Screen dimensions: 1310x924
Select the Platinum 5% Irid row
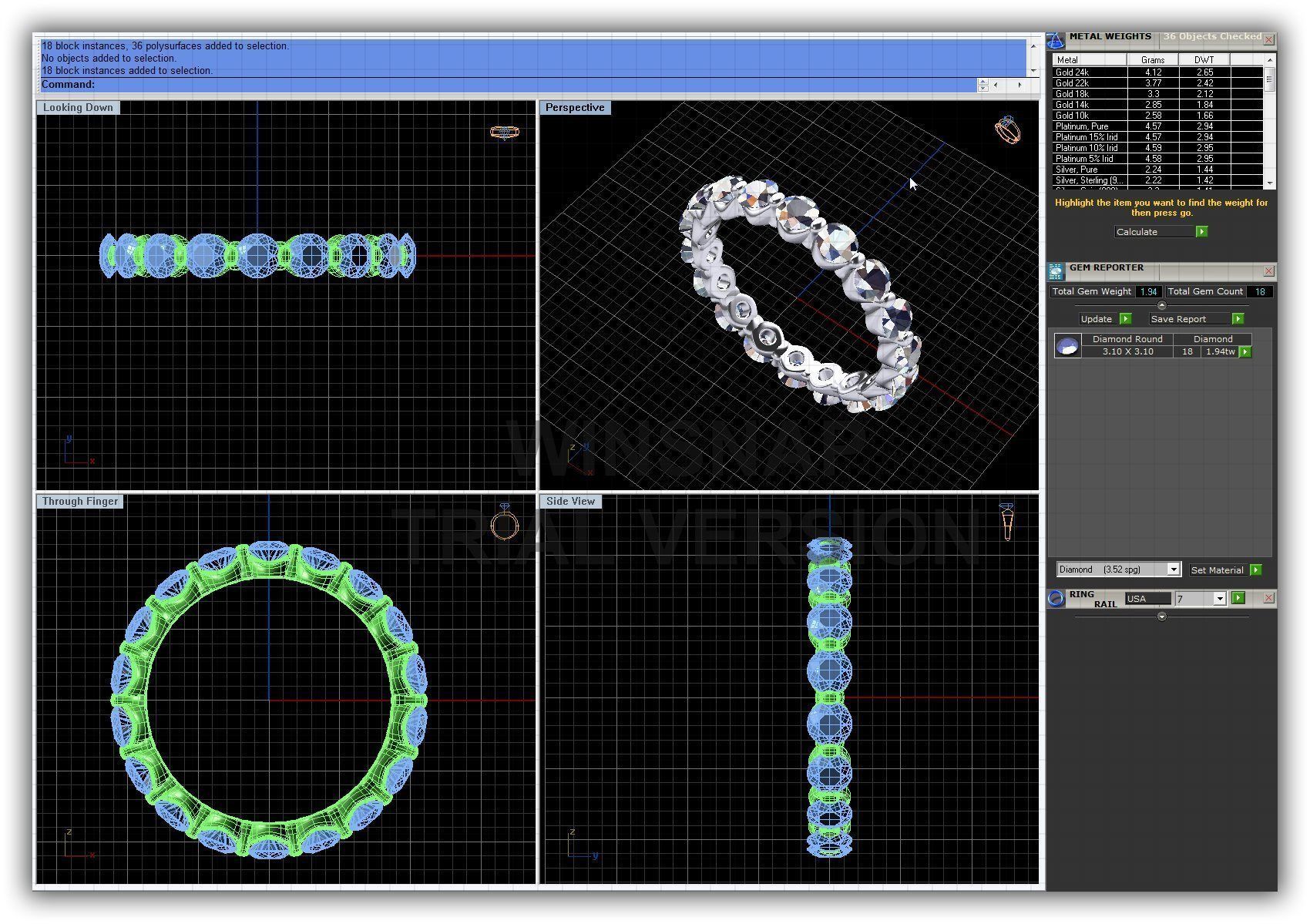tap(1158, 159)
